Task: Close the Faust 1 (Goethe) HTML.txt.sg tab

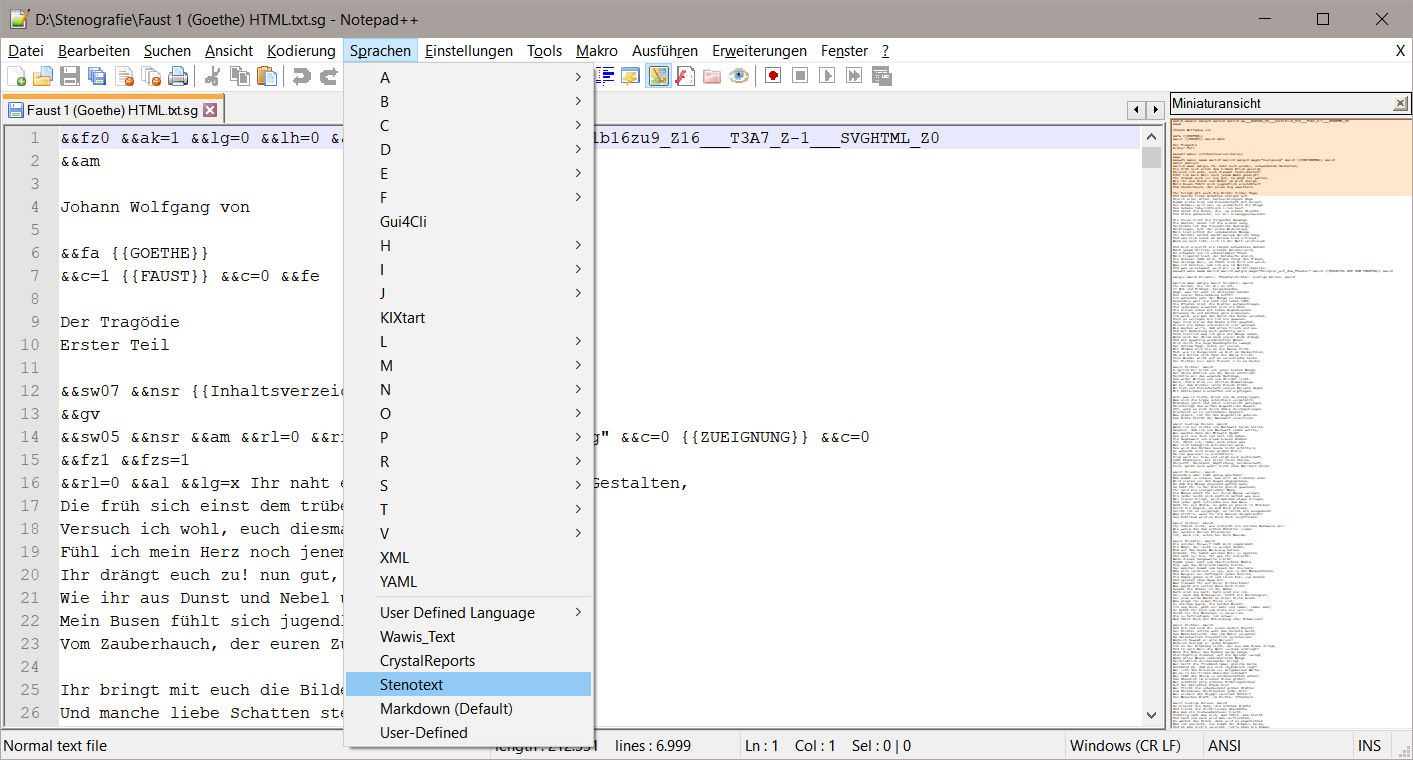Action: coord(210,110)
